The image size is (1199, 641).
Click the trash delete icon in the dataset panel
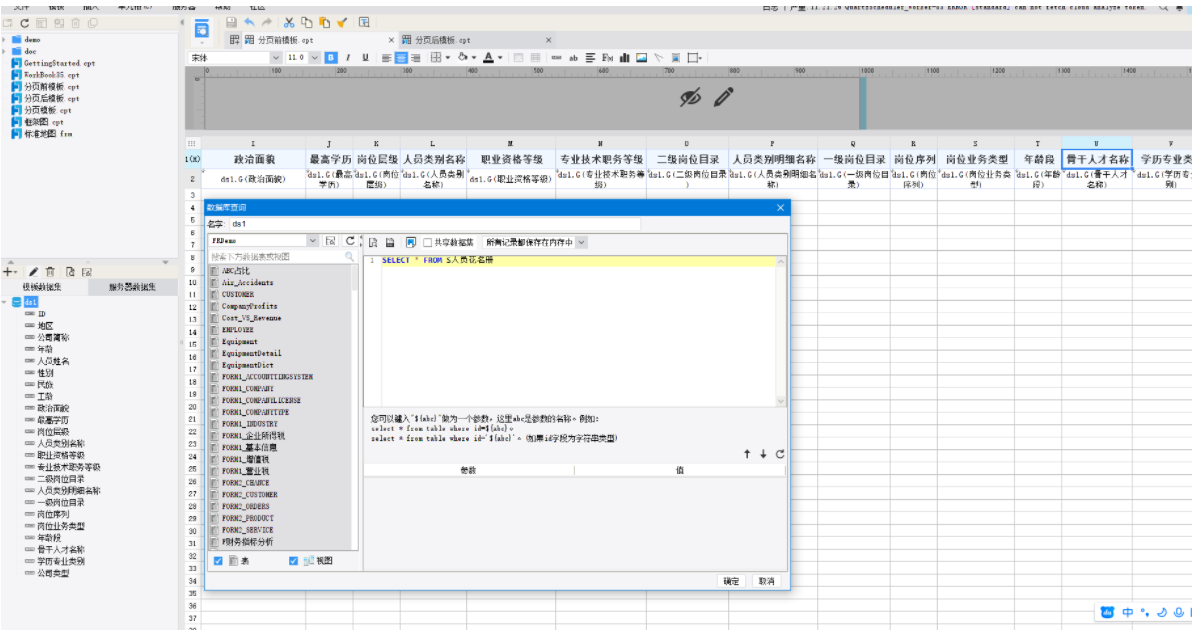[50, 272]
